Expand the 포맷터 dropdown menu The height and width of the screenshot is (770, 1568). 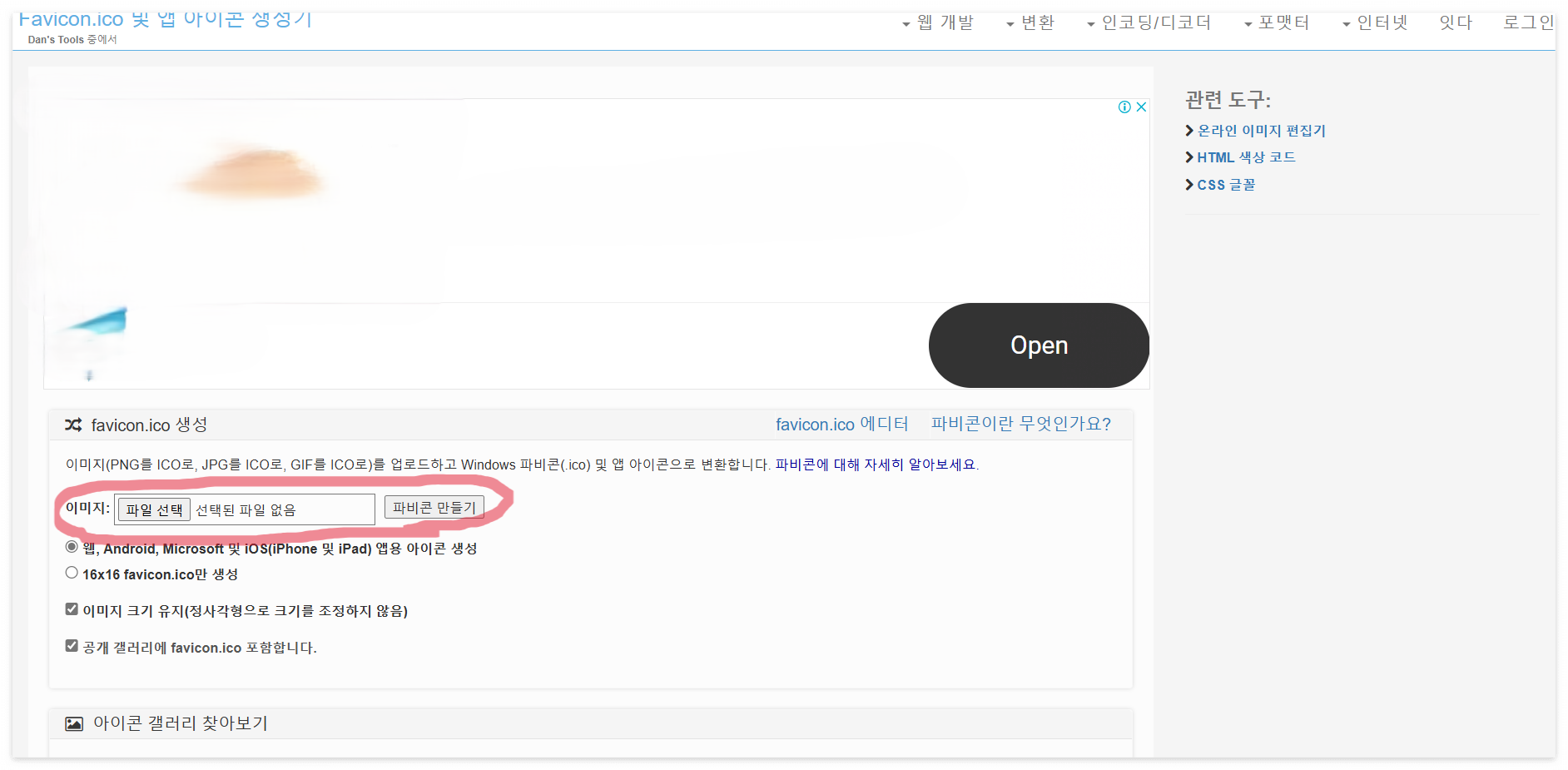pyautogui.click(x=1277, y=22)
